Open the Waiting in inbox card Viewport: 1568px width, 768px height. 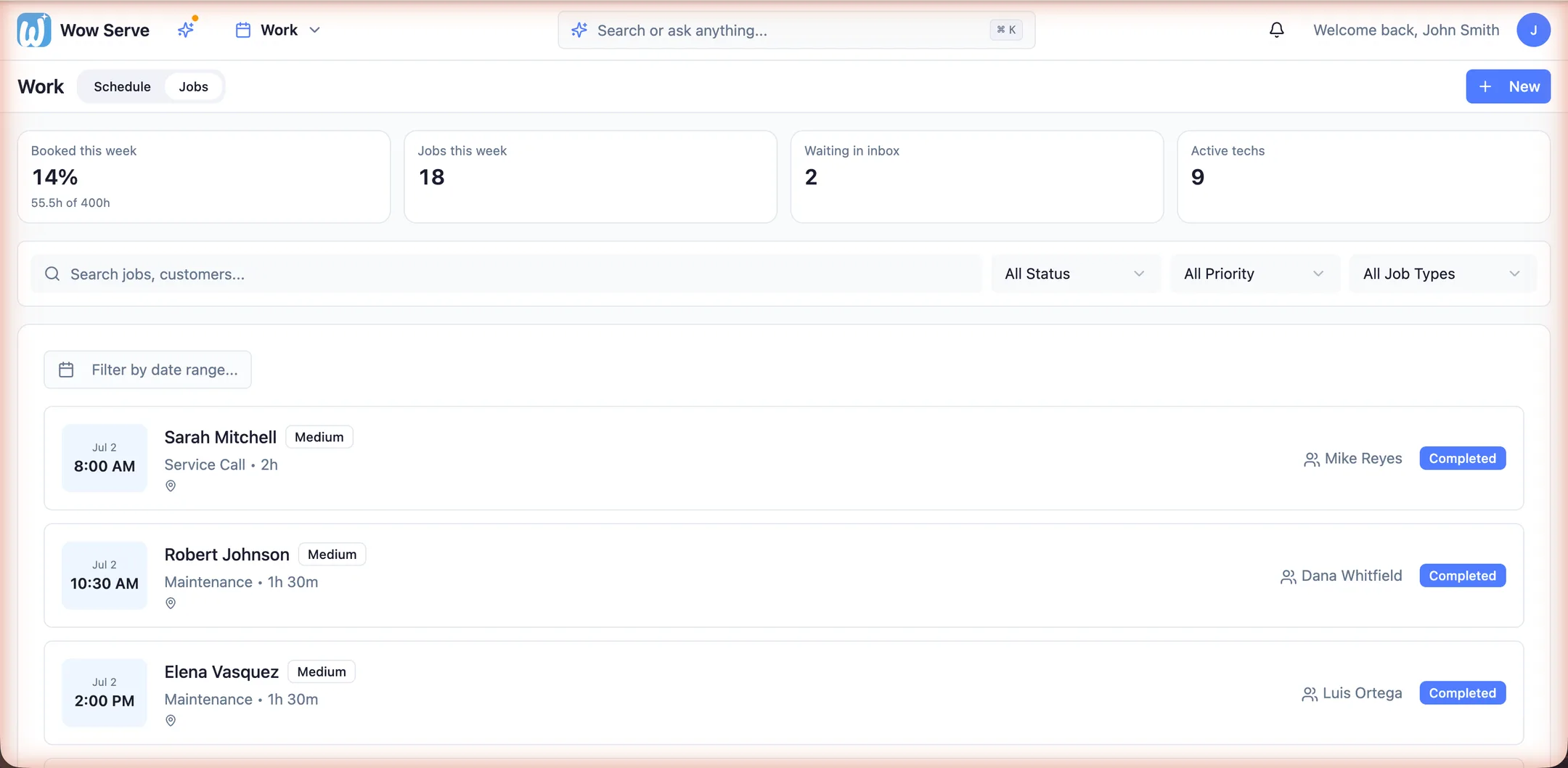click(x=977, y=176)
